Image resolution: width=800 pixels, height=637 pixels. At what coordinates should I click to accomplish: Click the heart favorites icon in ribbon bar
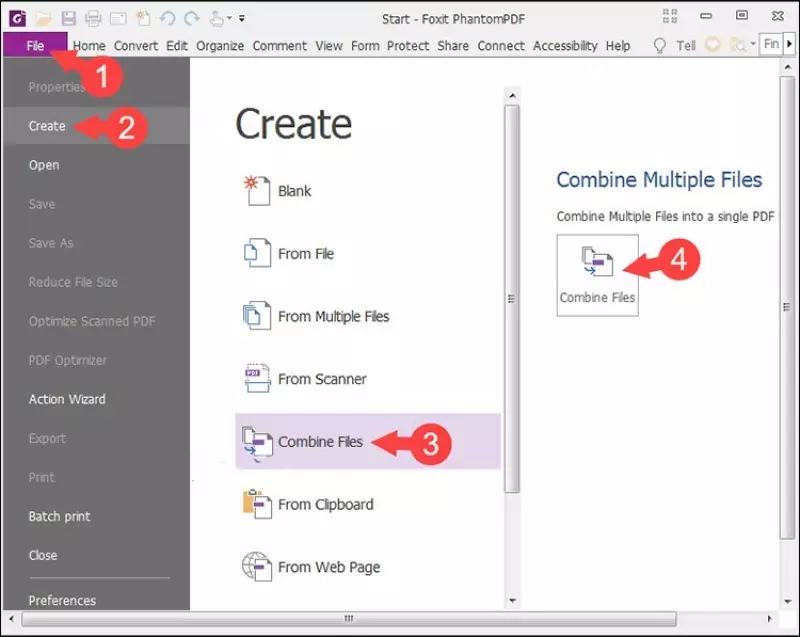[x=713, y=44]
